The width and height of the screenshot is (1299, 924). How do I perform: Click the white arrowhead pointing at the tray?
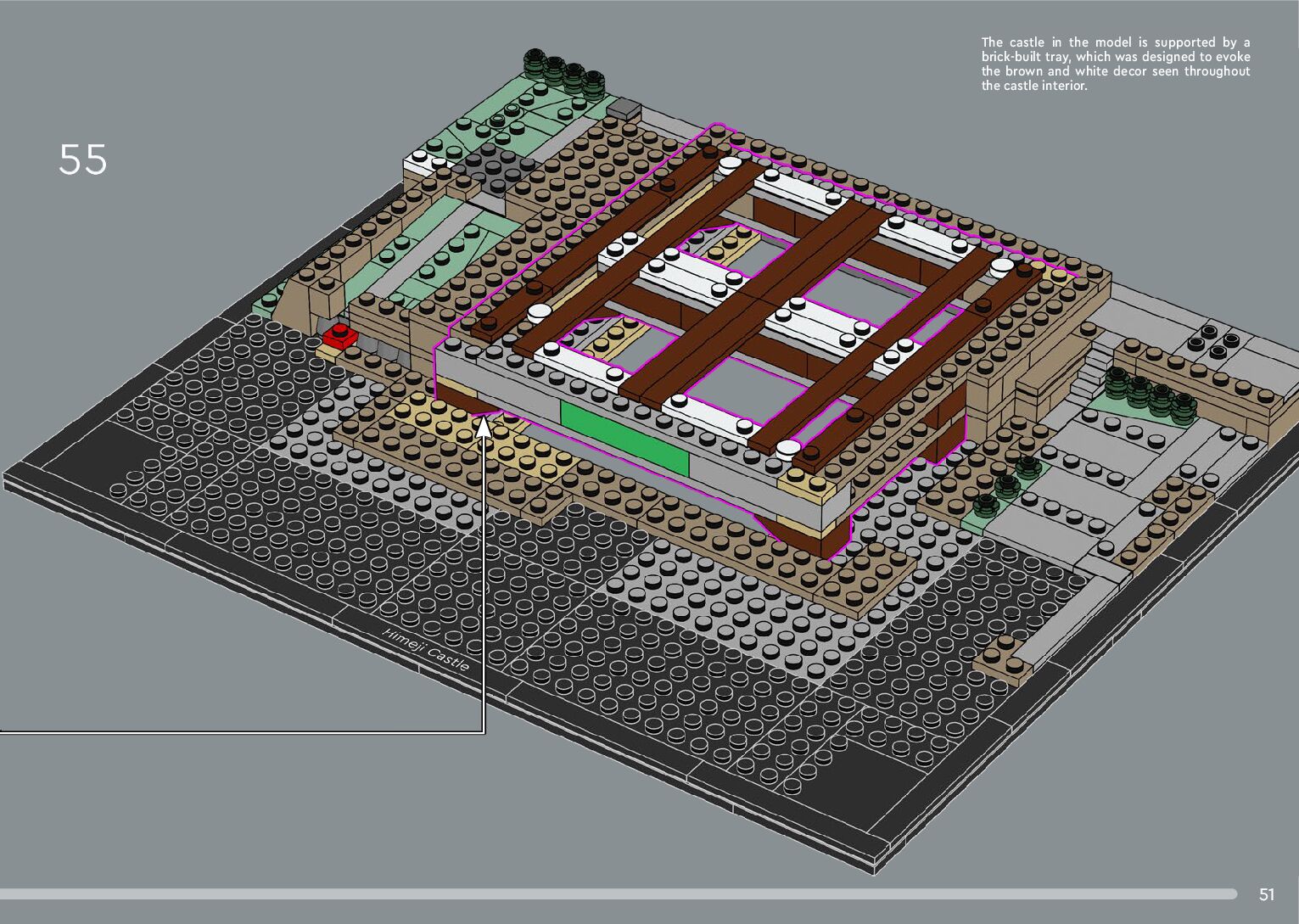(x=484, y=426)
